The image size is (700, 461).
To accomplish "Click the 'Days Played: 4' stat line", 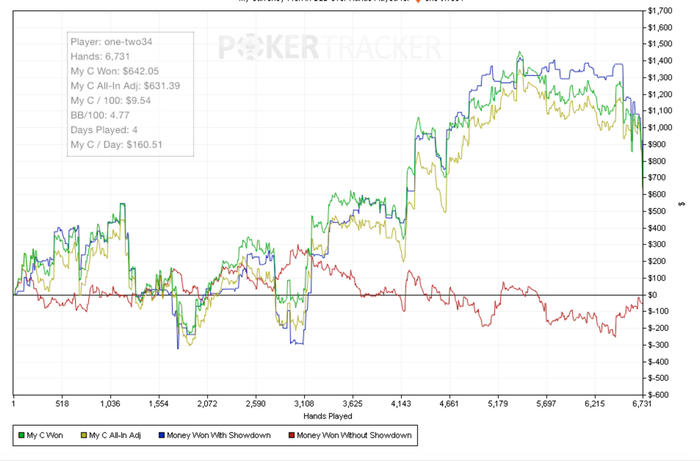I will point(104,130).
